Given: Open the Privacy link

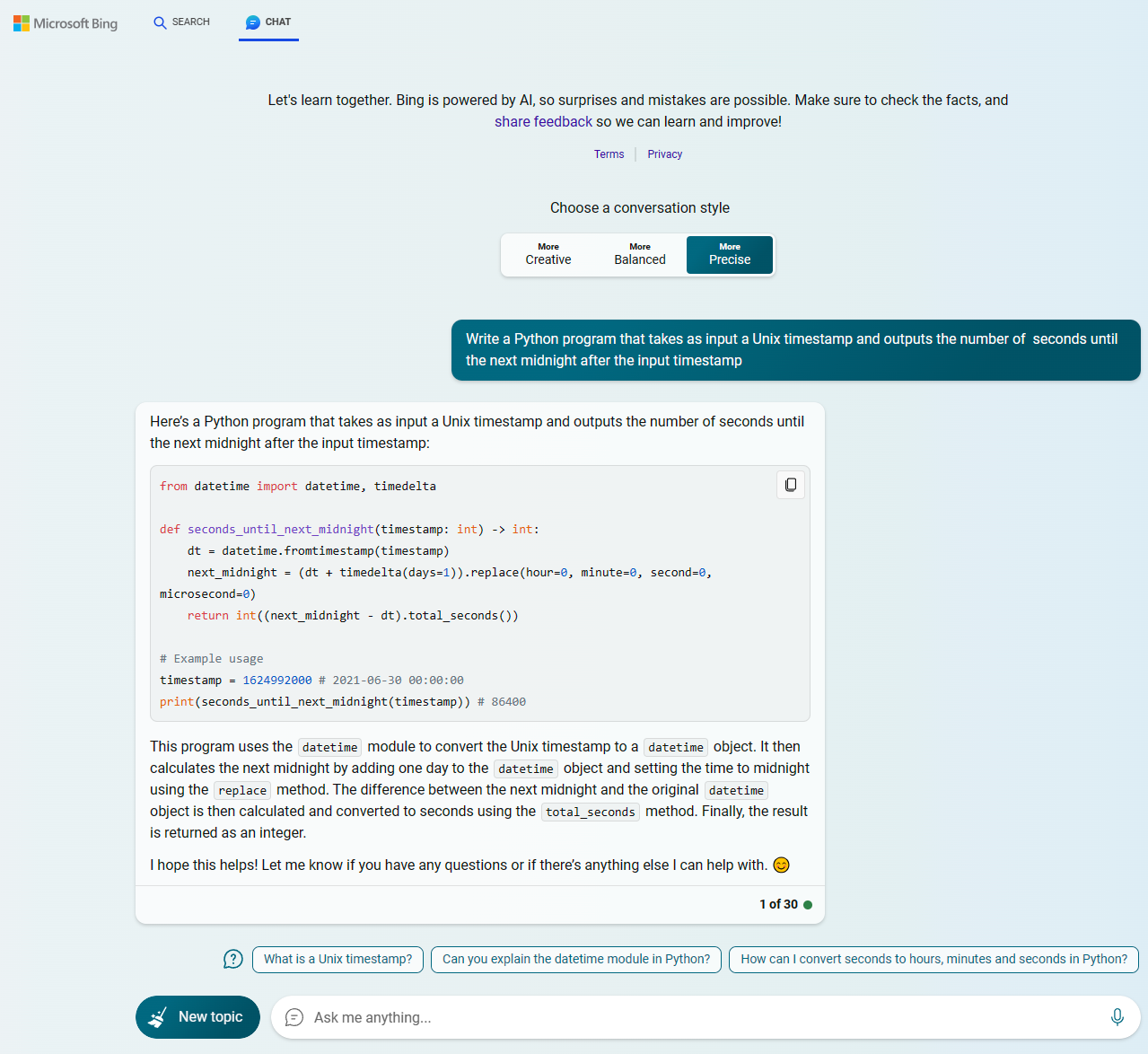Looking at the screenshot, I should pyautogui.click(x=665, y=154).
